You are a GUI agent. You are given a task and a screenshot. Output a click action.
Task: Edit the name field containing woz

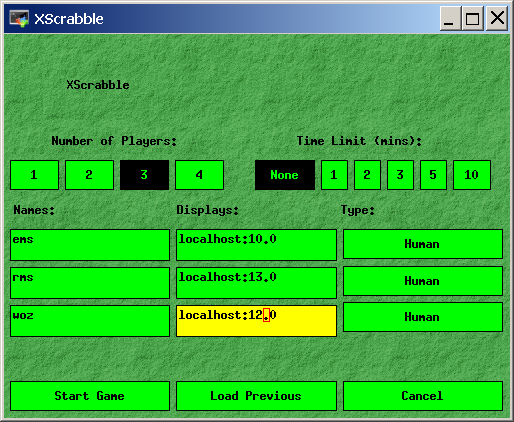(x=90, y=321)
